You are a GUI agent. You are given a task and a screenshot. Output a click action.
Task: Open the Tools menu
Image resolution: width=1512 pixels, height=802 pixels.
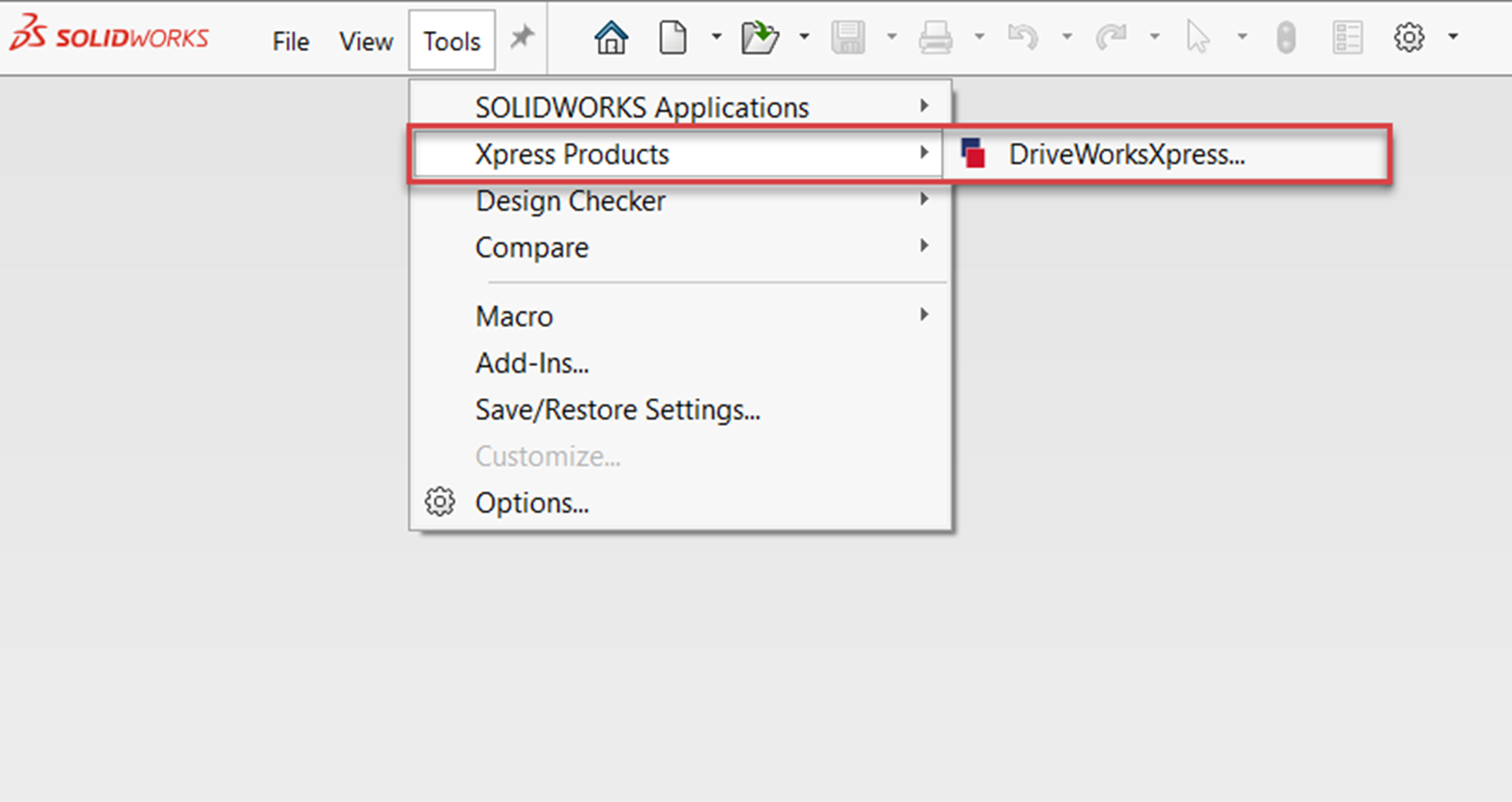pos(451,41)
